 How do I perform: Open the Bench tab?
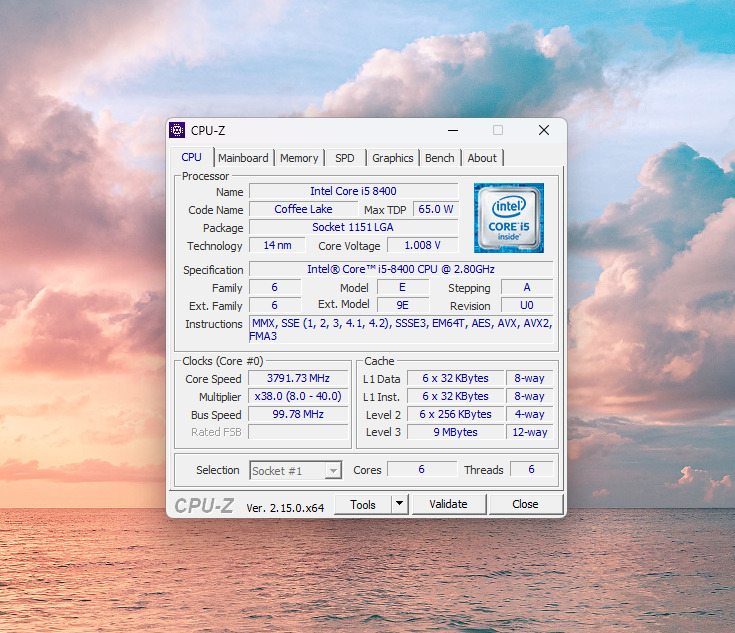point(440,158)
